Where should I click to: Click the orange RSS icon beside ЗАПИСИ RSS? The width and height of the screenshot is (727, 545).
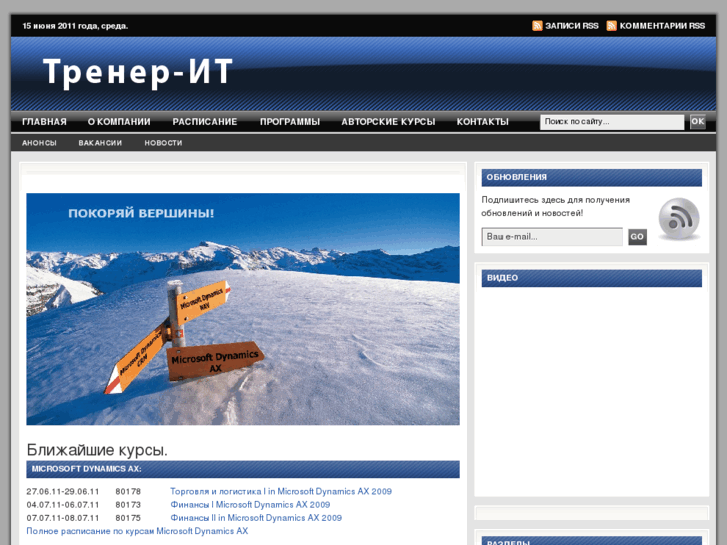point(537,26)
